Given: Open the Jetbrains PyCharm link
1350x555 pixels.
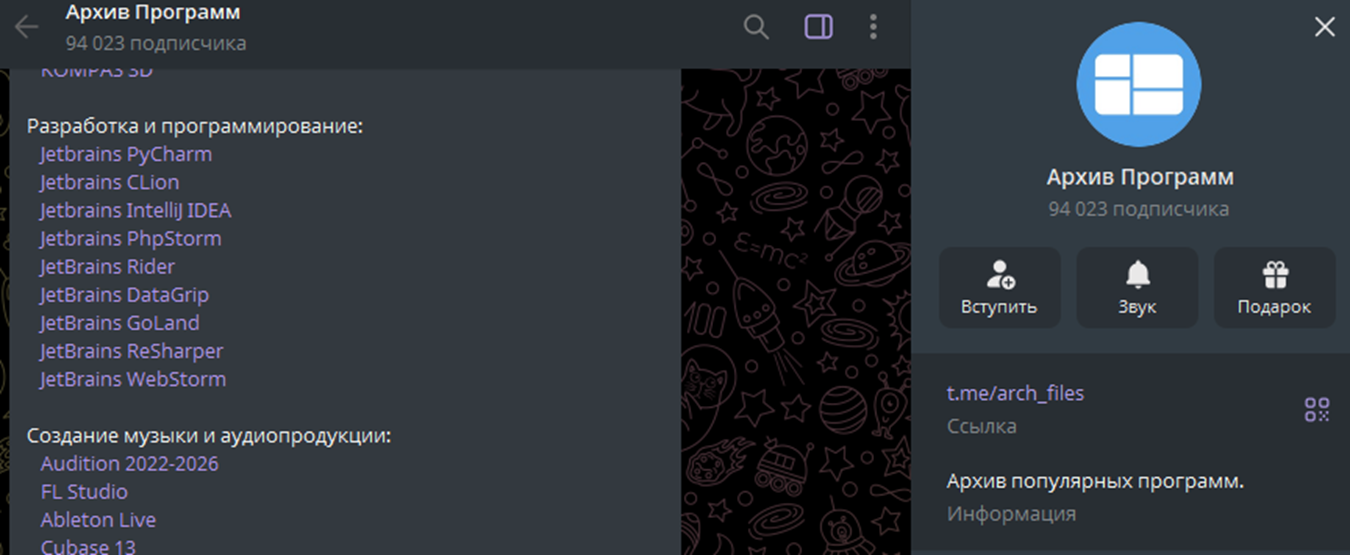Looking at the screenshot, I should tap(126, 155).
